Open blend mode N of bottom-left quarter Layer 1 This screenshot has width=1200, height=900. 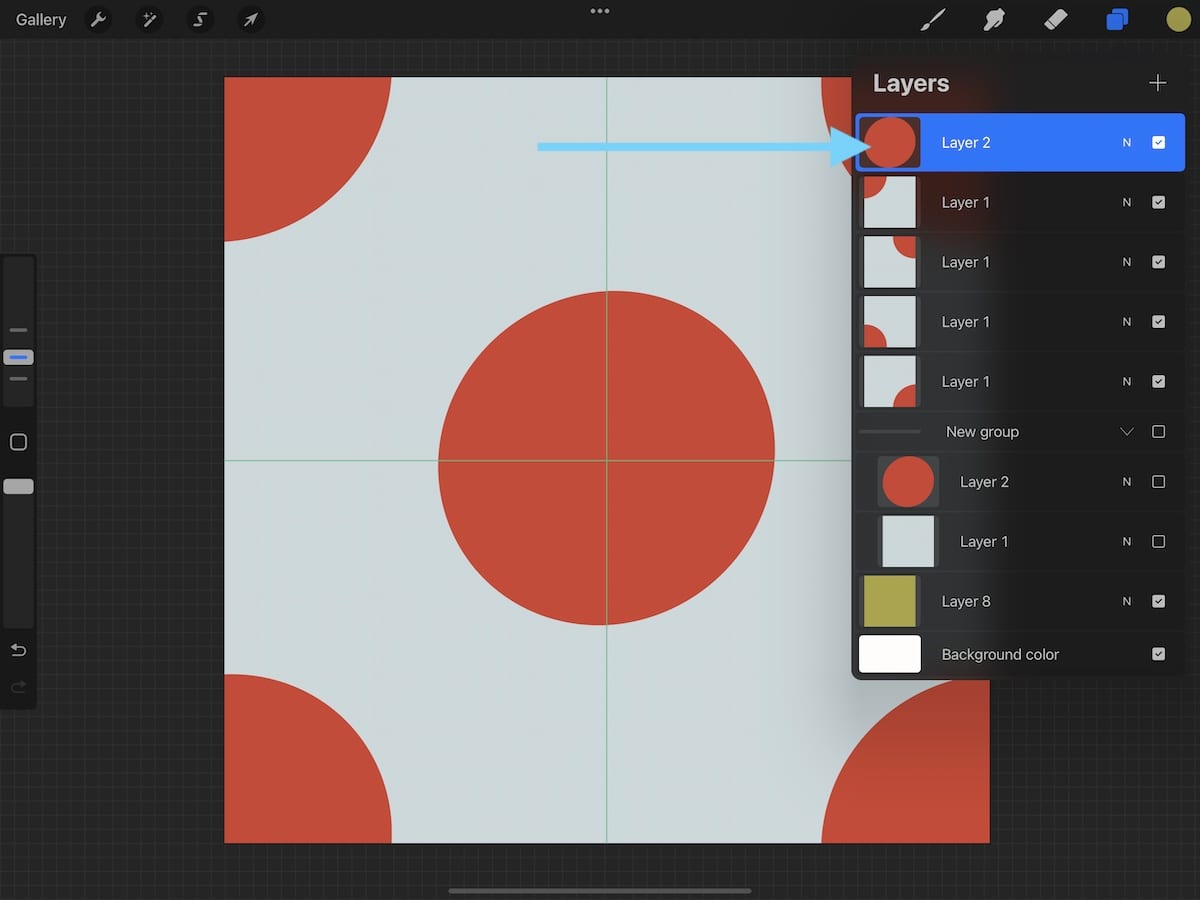1127,322
